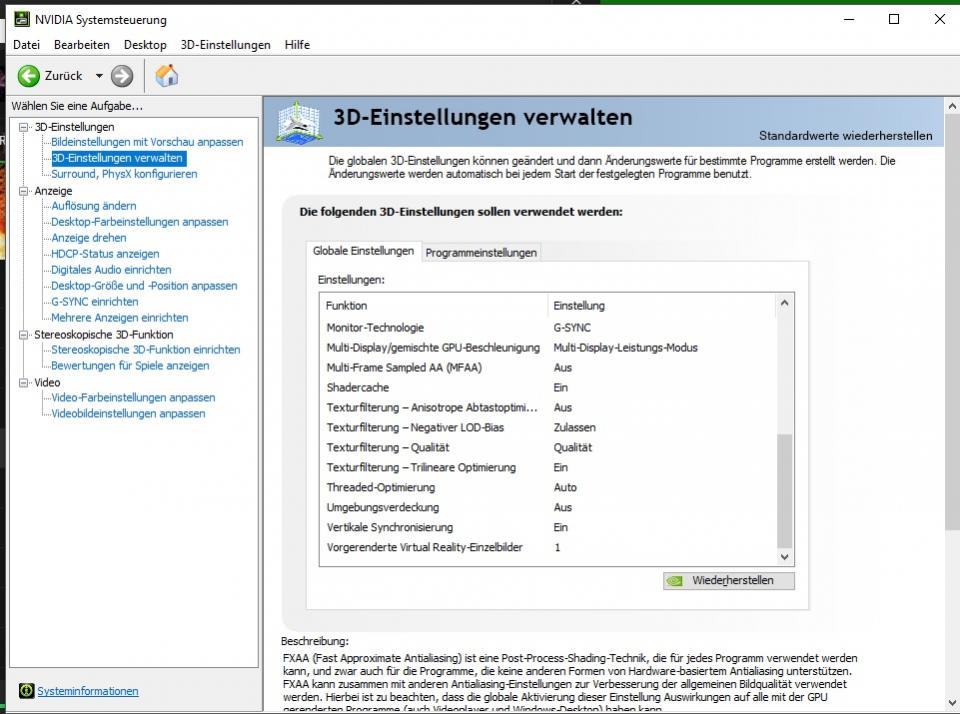The height and width of the screenshot is (714, 960).
Task: Open the home page via house icon
Action: point(167,76)
